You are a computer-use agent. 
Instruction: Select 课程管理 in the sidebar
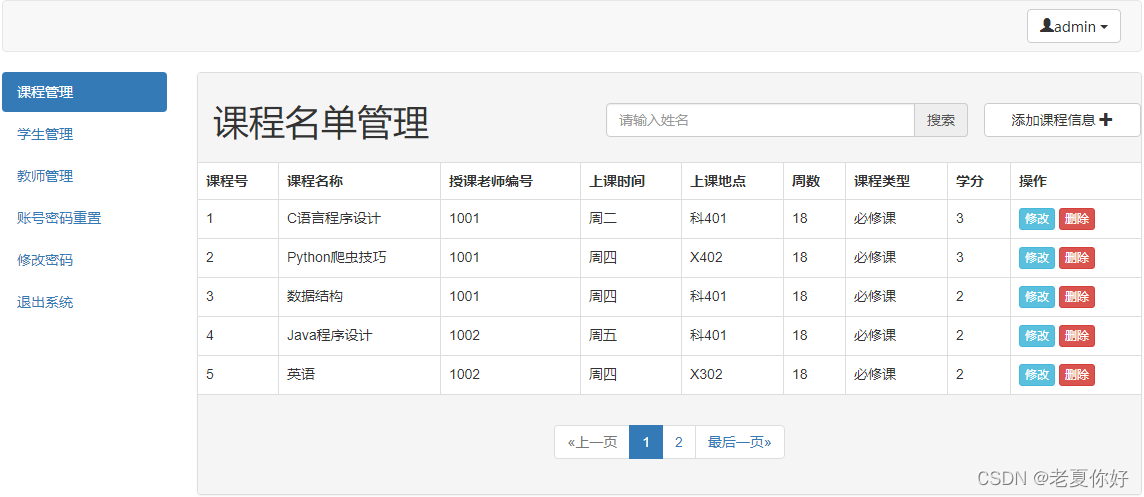click(85, 92)
